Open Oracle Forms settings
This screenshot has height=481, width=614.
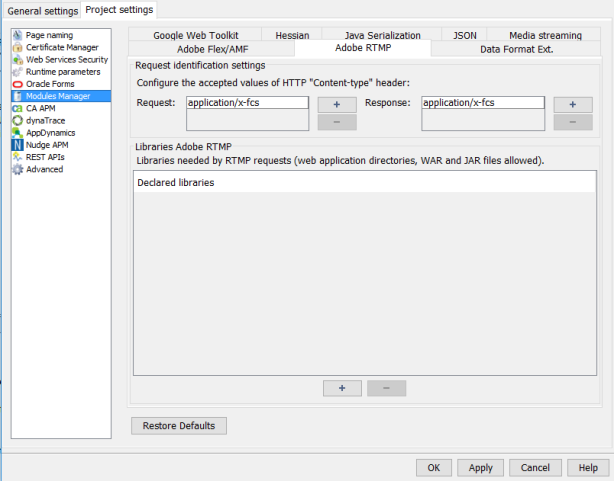pyautogui.click(x=50, y=84)
